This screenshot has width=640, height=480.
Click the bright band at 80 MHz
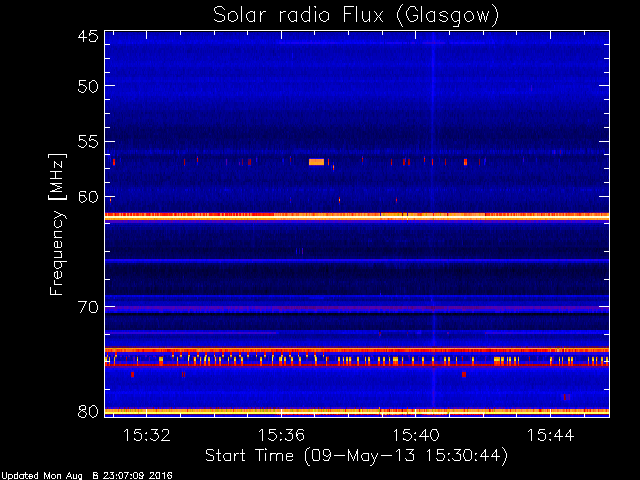pos(357,411)
